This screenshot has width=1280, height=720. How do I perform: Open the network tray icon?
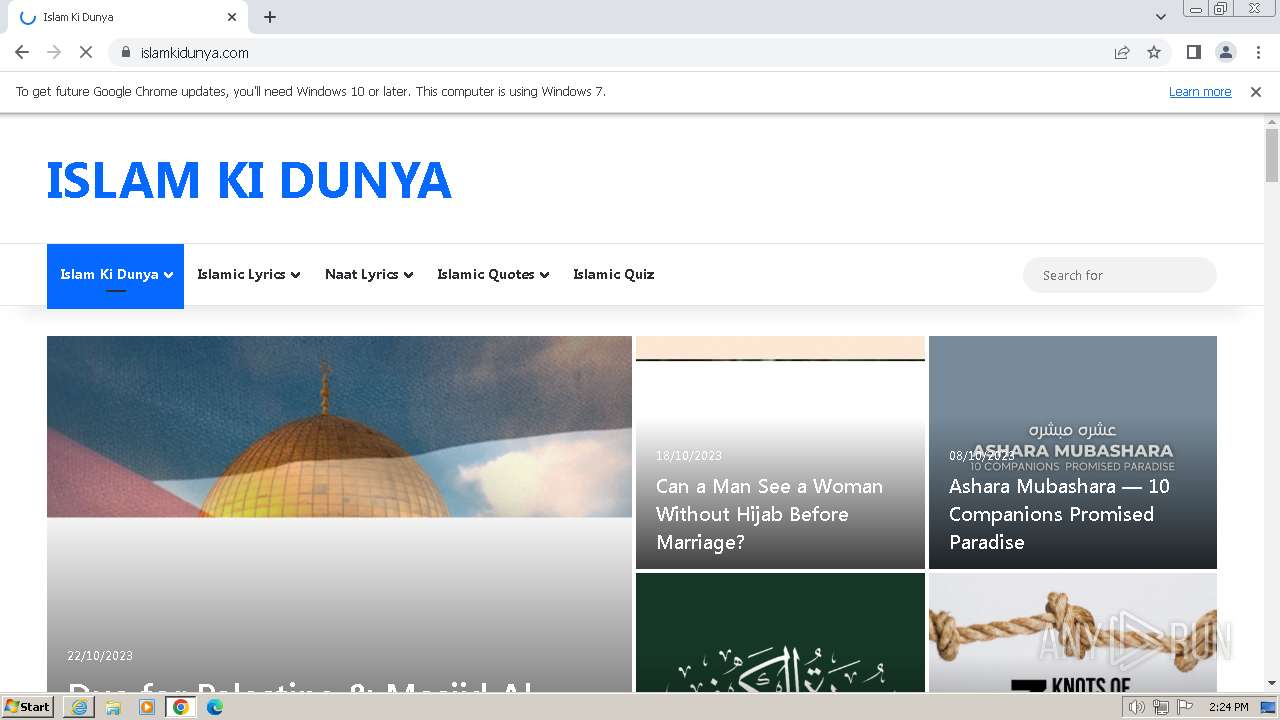pos(1161,707)
